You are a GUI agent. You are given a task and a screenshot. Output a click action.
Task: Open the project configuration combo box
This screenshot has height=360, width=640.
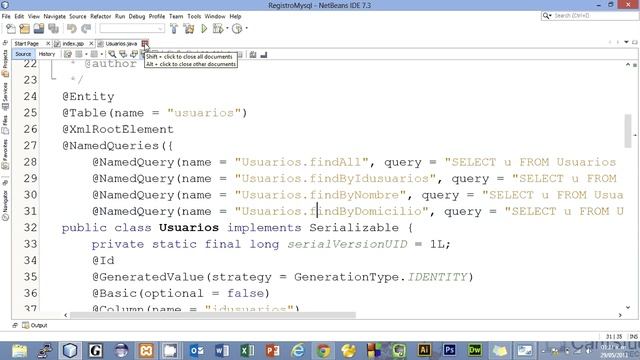click(x=132, y=29)
